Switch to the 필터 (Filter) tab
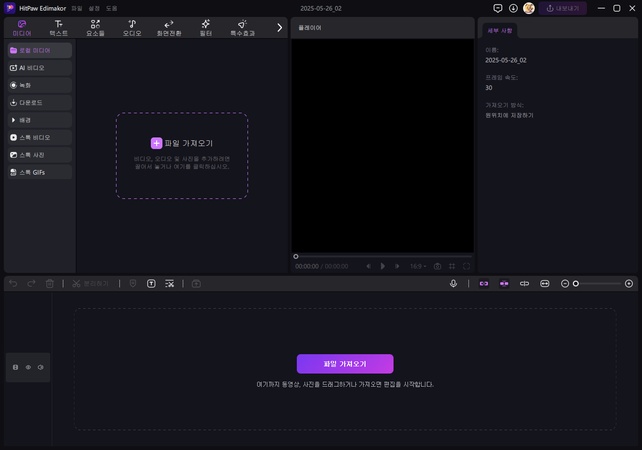This screenshot has height=450, width=642. point(205,27)
